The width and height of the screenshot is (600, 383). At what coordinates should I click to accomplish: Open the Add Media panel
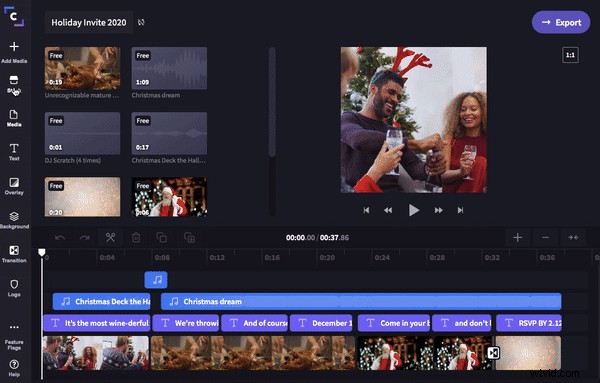14,52
